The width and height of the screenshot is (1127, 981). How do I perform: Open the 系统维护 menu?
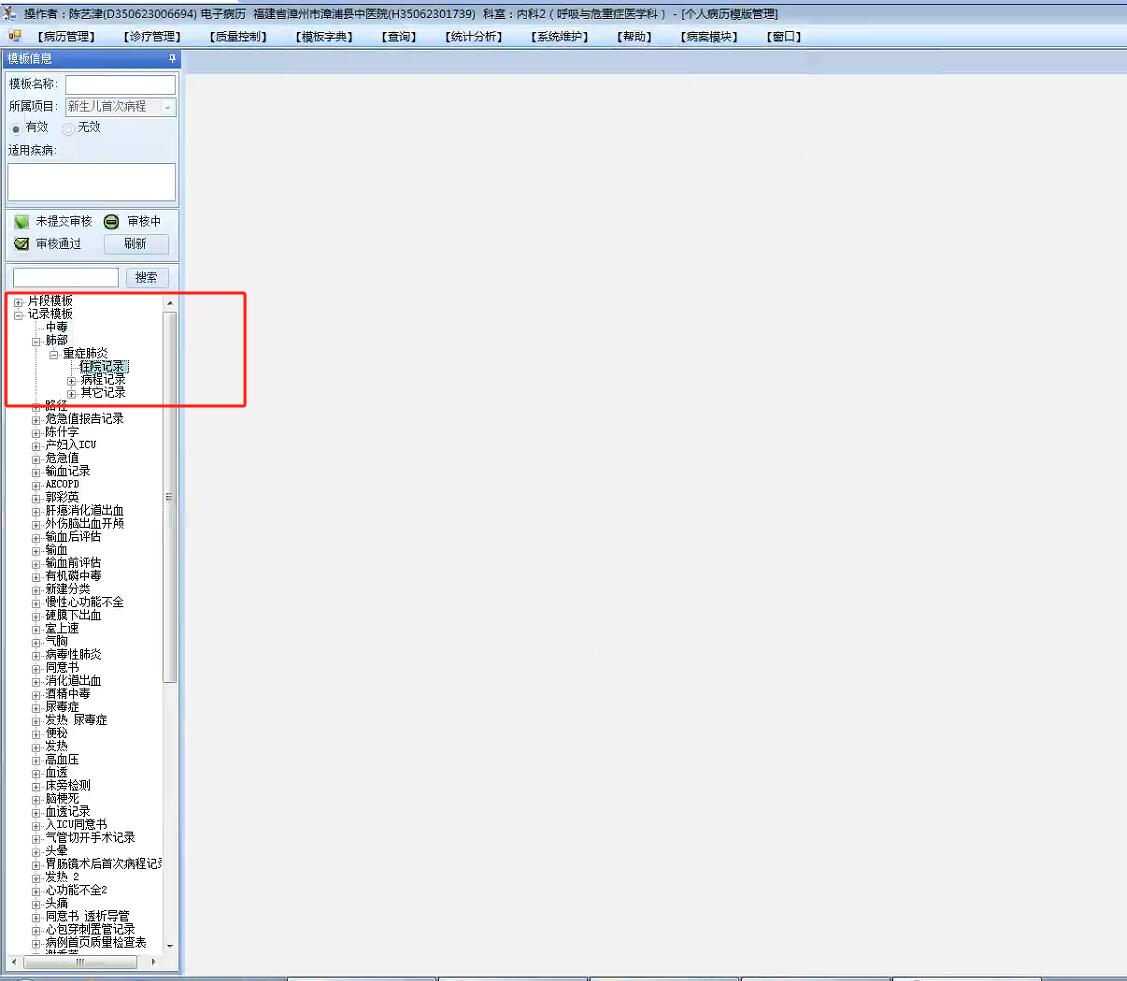560,37
